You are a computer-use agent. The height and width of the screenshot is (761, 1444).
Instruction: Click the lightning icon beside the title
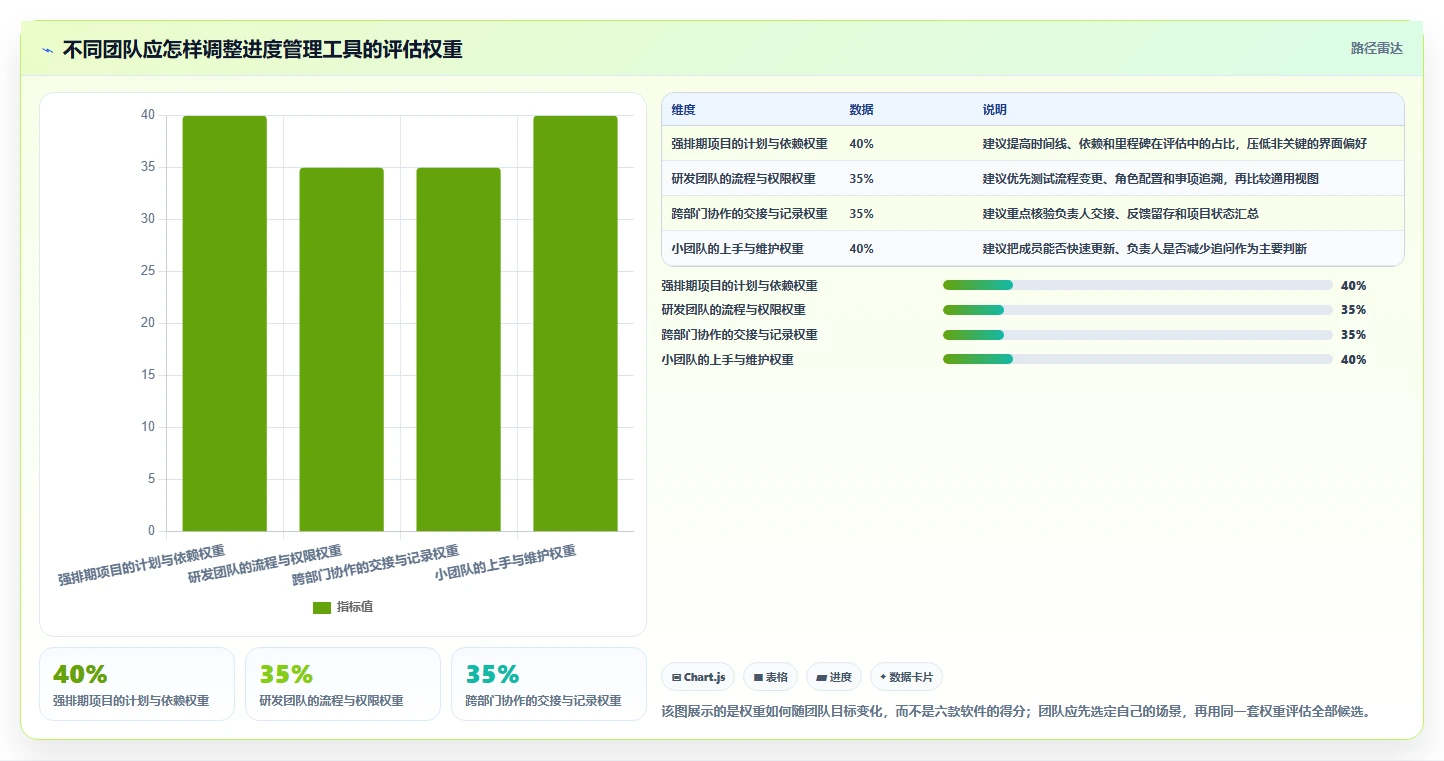[47, 50]
